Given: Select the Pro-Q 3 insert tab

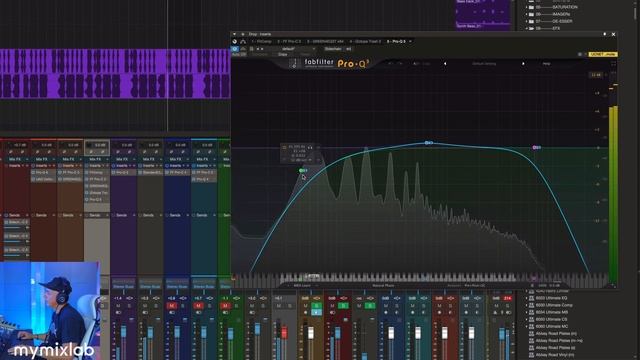Looking at the screenshot, I should (x=396, y=41).
